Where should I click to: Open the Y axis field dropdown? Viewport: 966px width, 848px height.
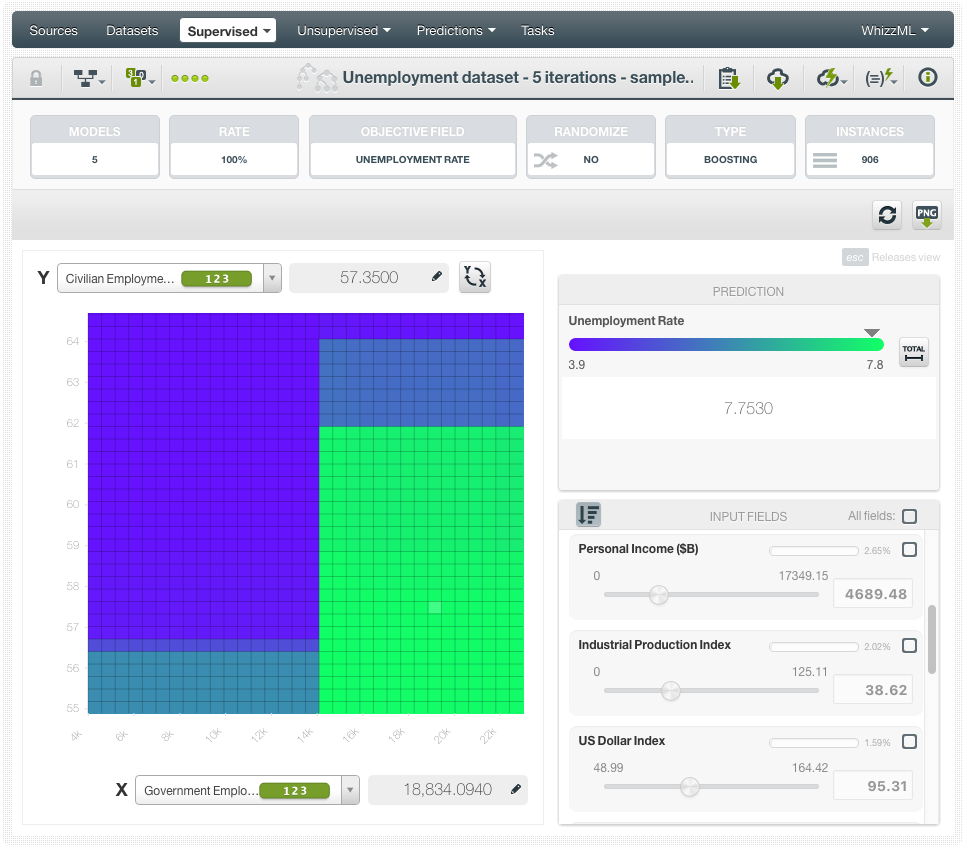tap(272, 278)
